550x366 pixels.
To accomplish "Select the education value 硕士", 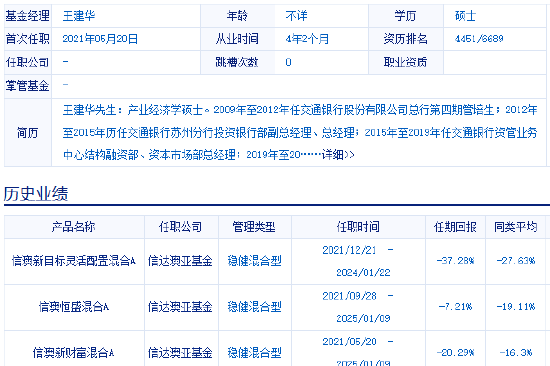I will click(465, 16).
